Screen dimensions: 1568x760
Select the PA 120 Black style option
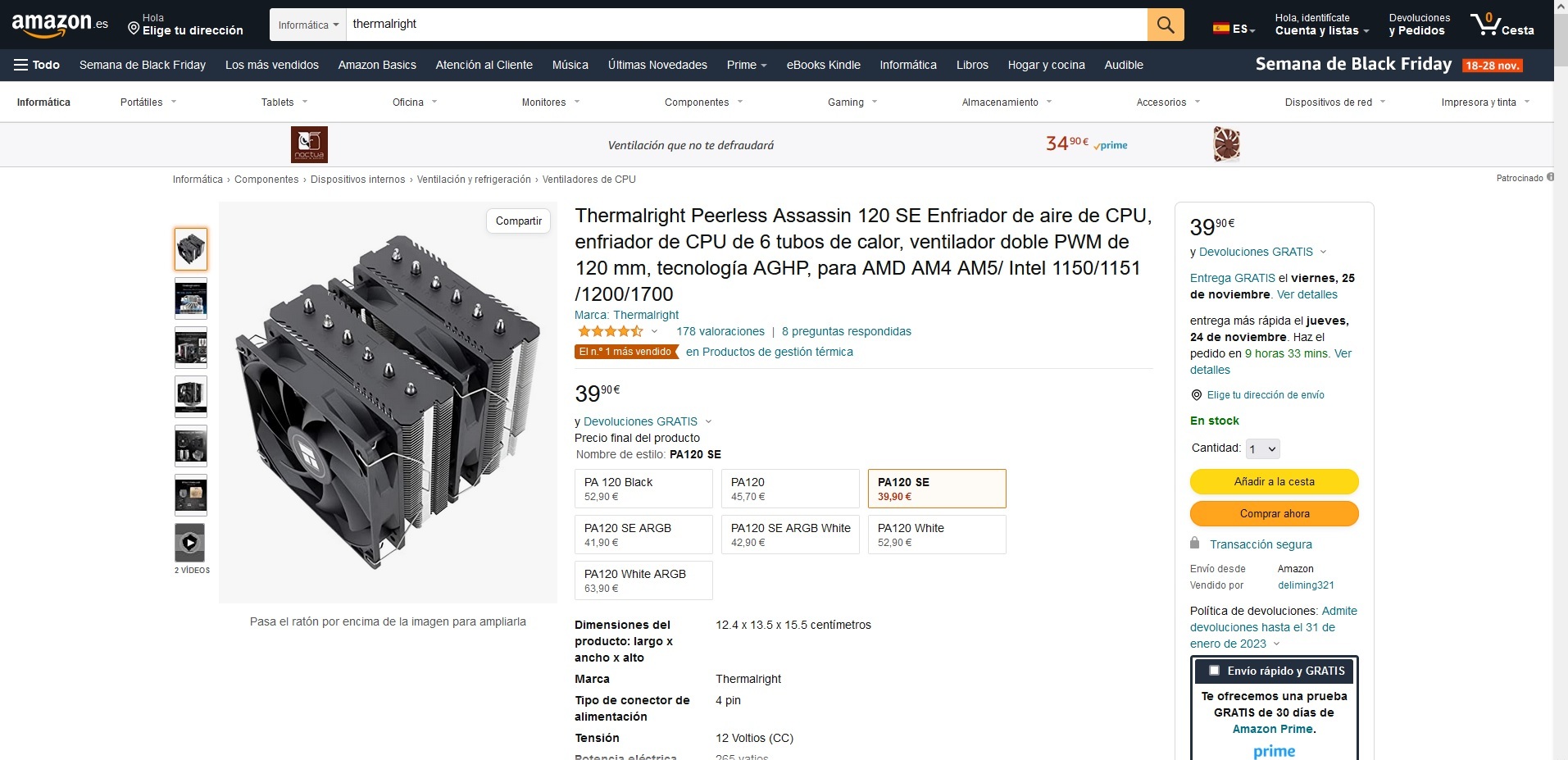[x=643, y=489]
